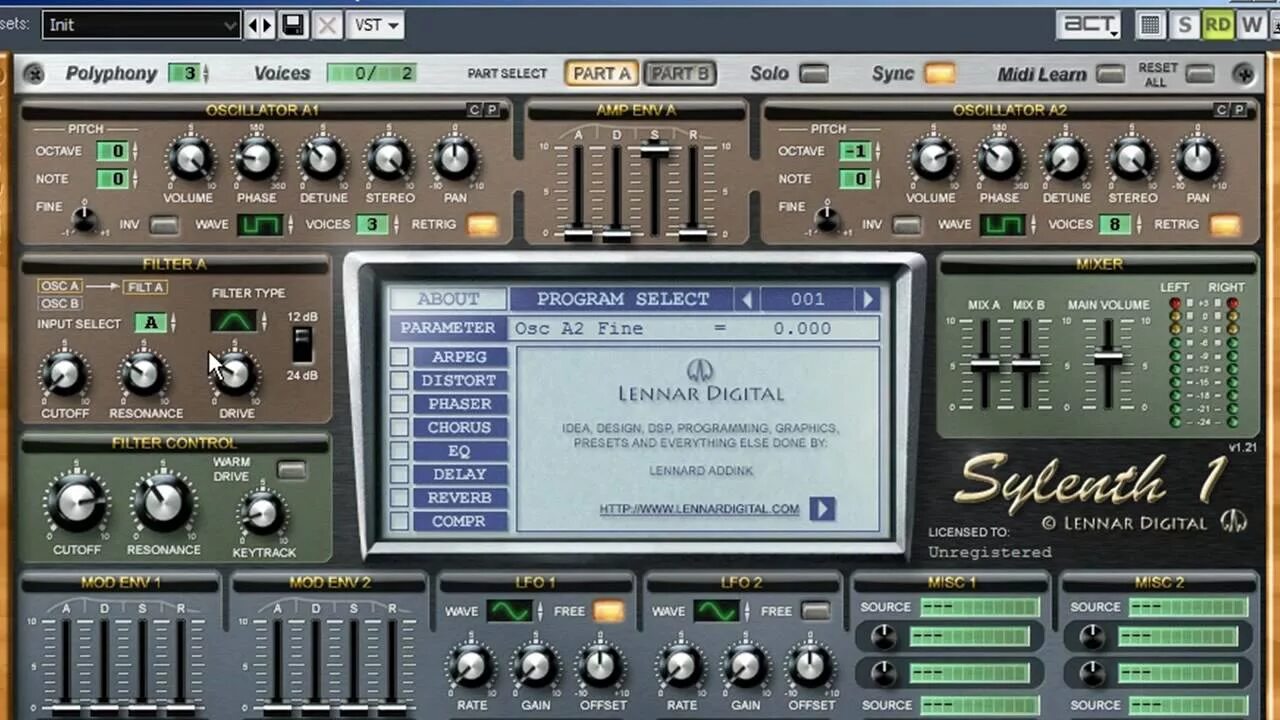Toggle Midi Learn button
Image resolution: width=1280 pixels, height=720 pixels.
pos(1110,74)
